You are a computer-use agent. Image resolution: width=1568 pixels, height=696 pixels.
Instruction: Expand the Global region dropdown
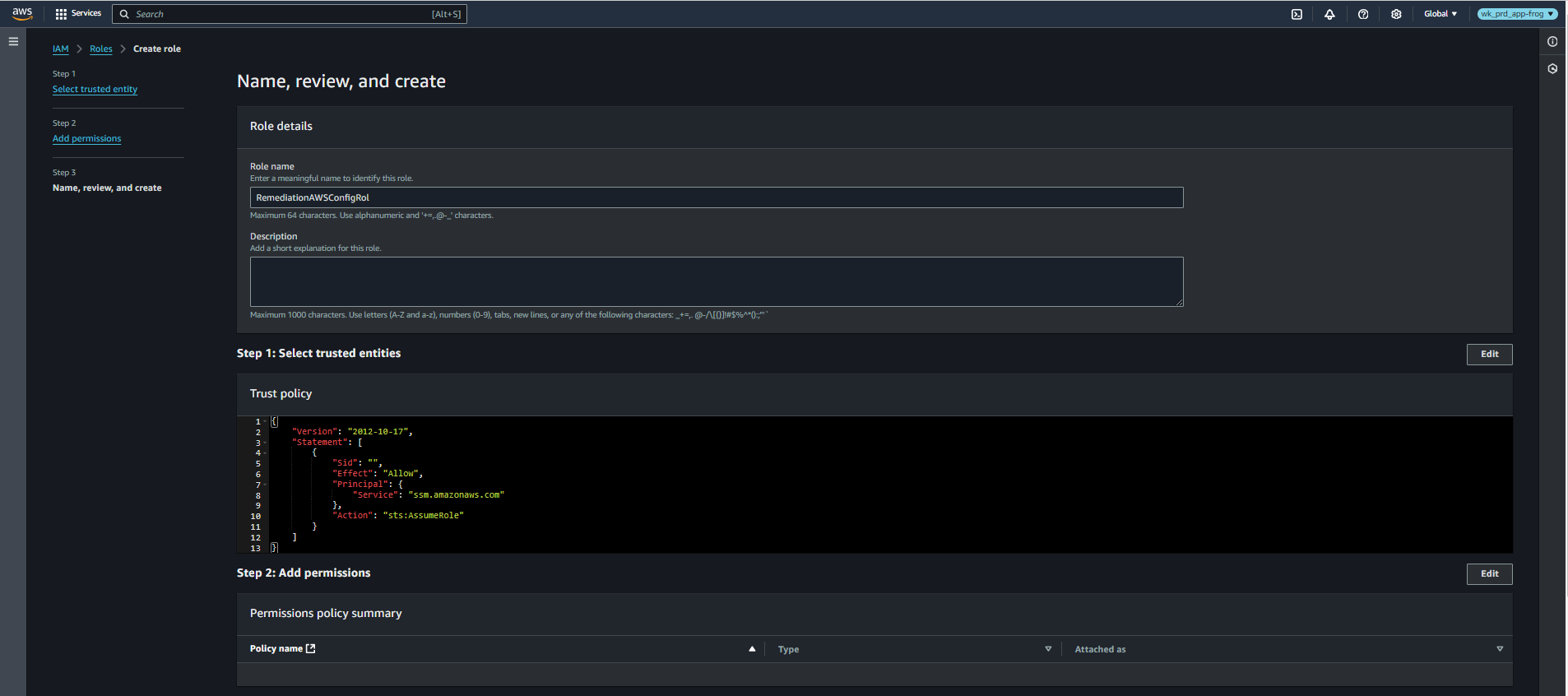coord(1440,14)
